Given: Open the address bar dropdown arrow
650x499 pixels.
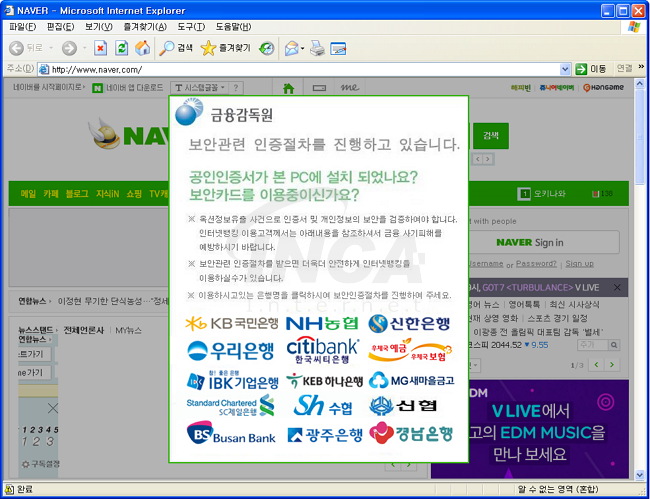Looking at the screenshot, I should (565, 69).
